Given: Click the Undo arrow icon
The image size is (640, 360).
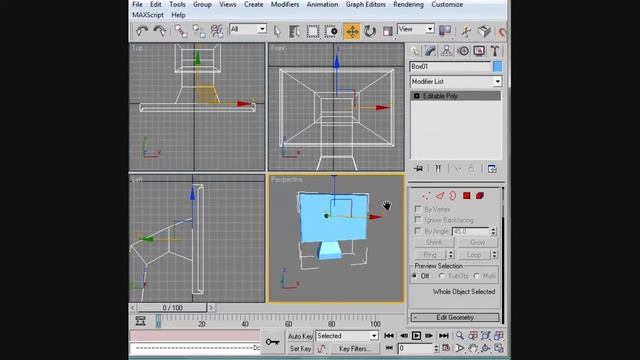Looking at the screenshot, I should pyautogui.click(x=142, y=31).
